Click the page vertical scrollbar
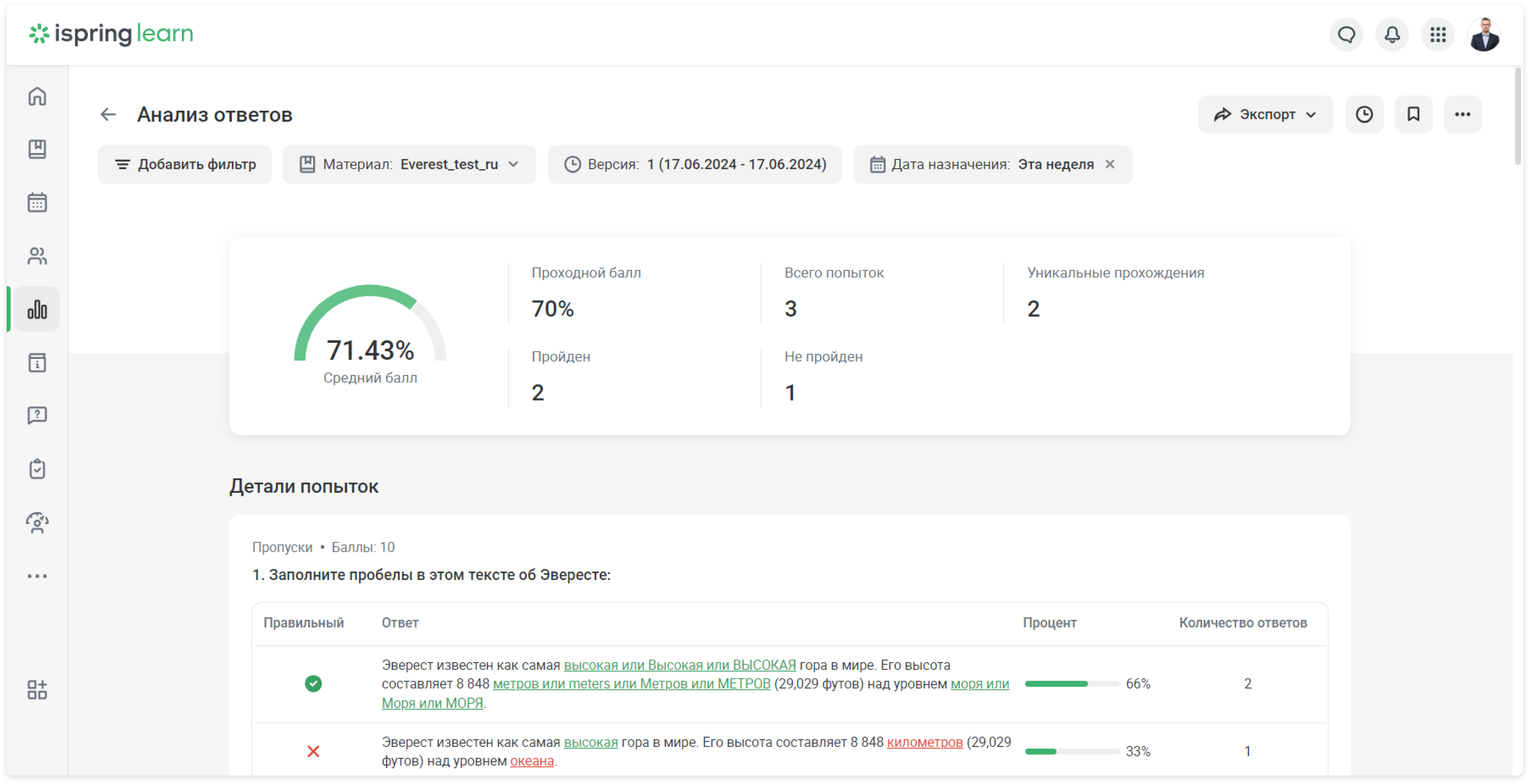 click(1518, 116)
